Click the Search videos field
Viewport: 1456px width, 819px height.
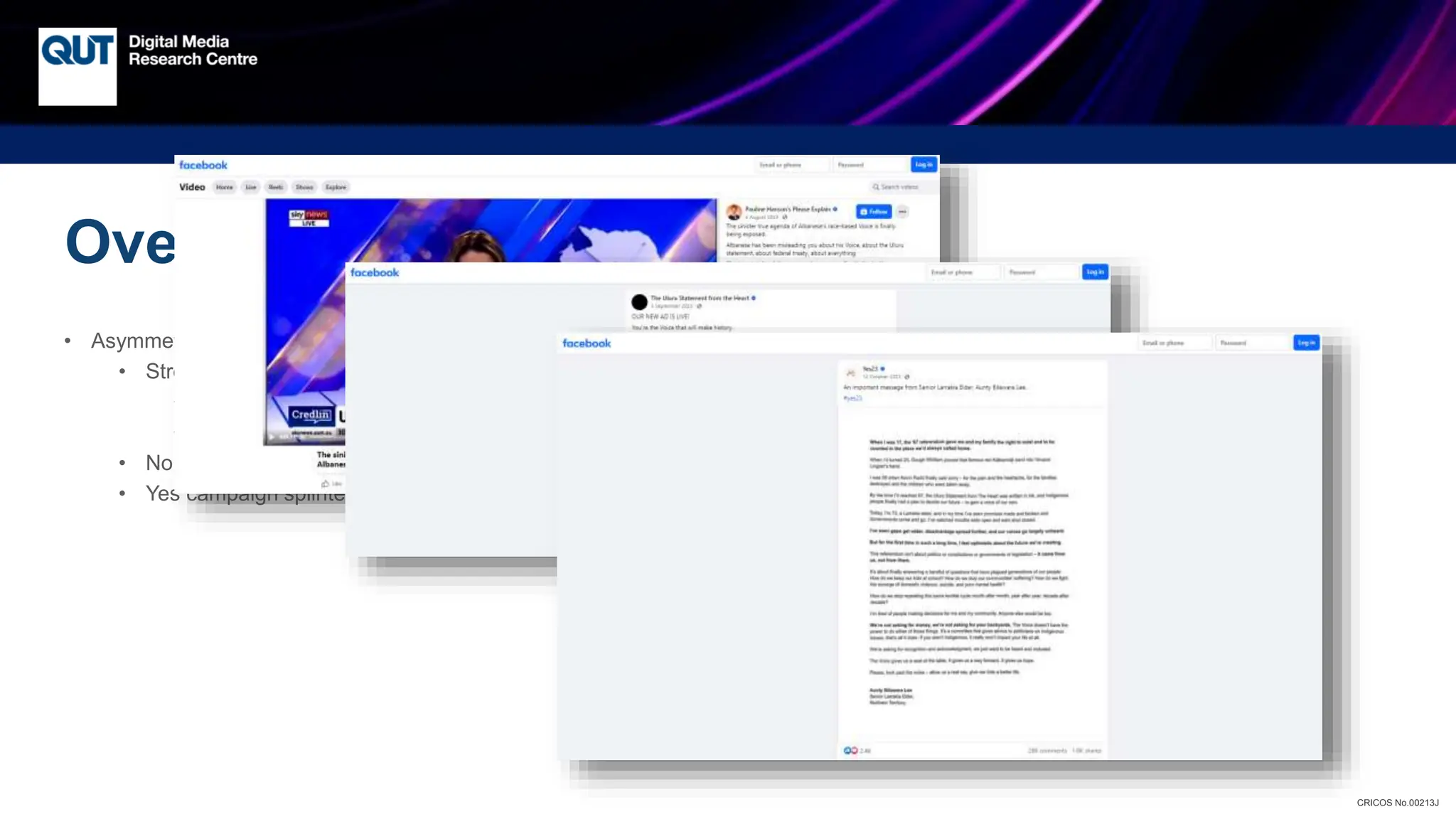point(901,187)
